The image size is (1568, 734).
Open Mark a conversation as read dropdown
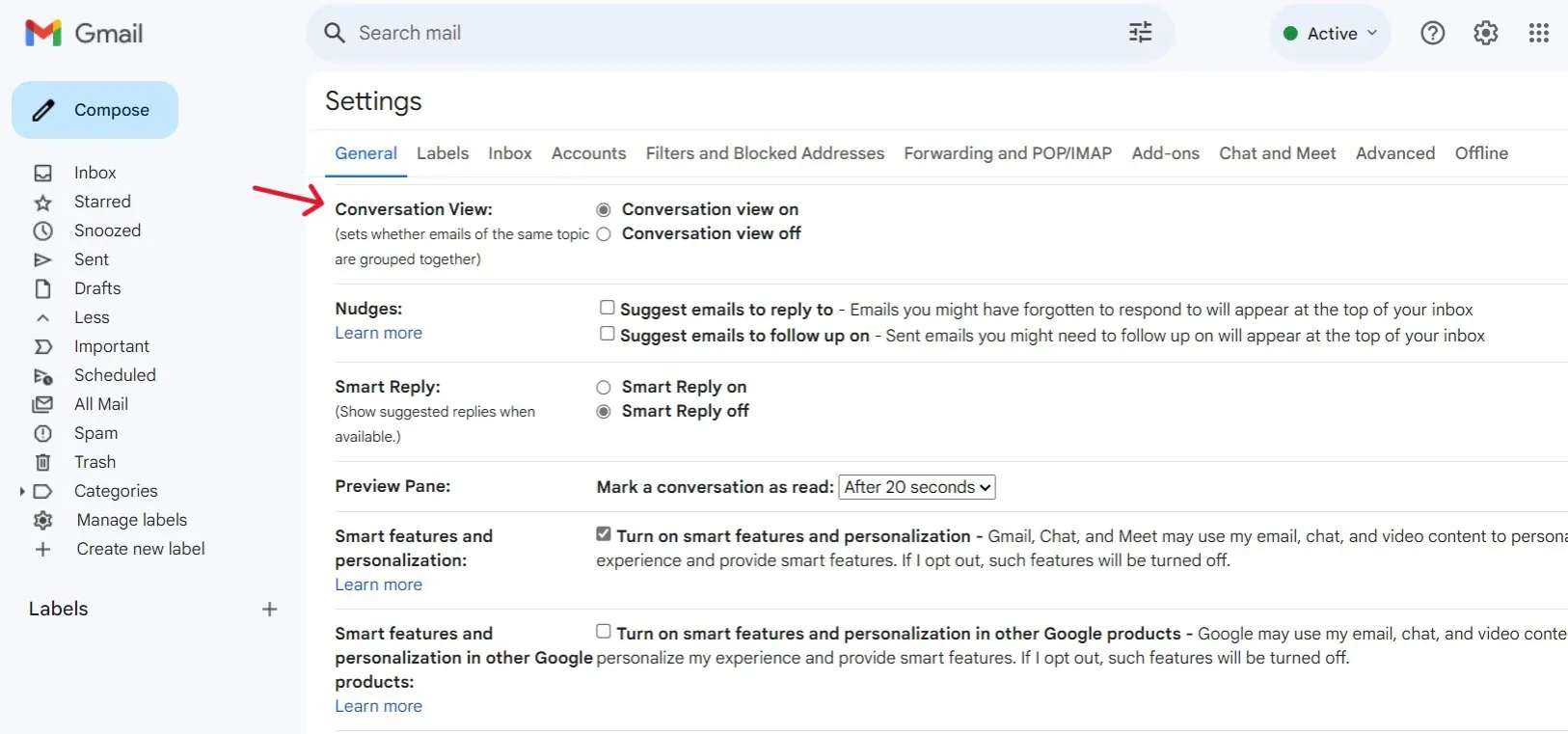[917, 487]
